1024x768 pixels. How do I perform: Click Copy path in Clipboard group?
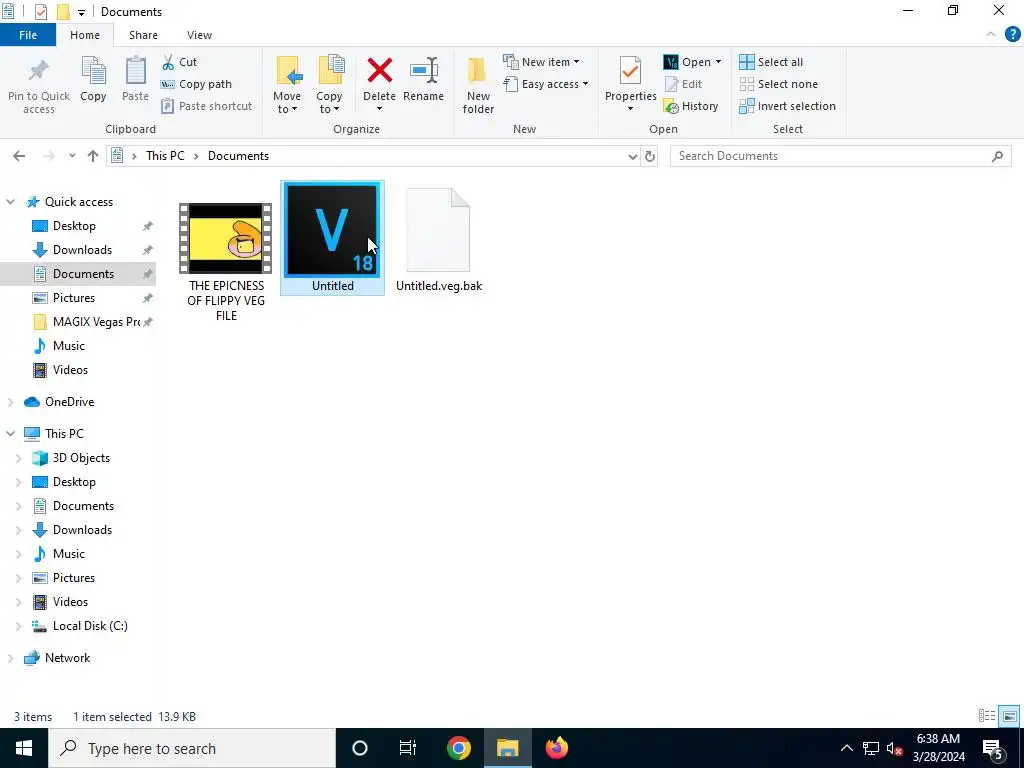(197, 84)
